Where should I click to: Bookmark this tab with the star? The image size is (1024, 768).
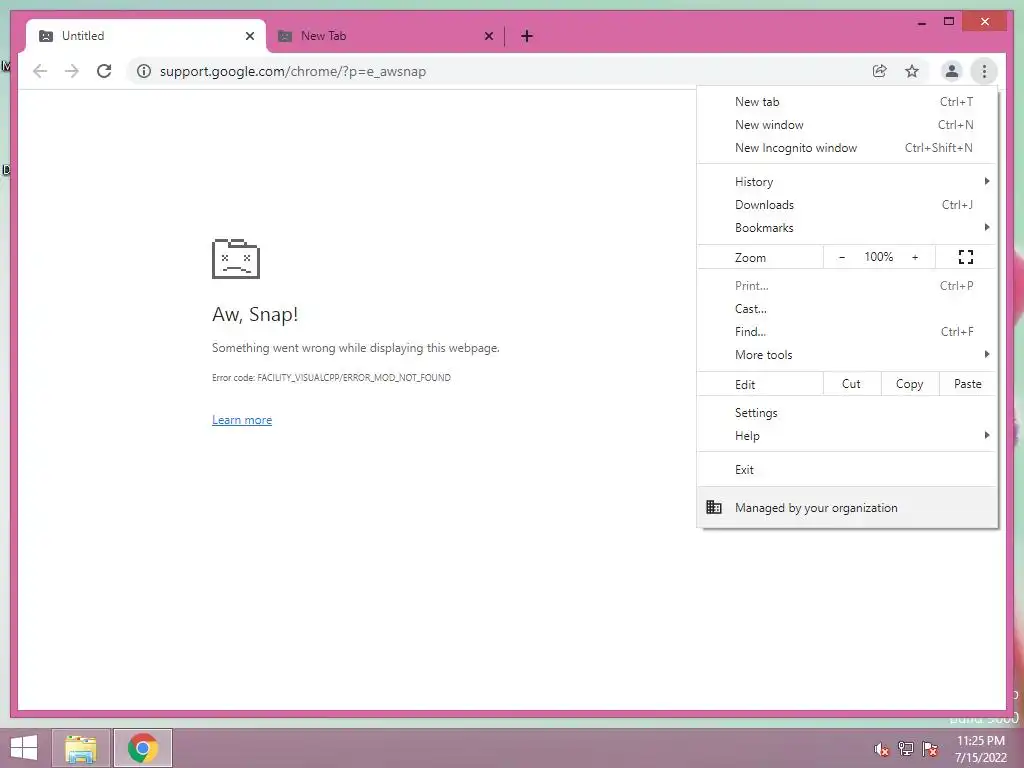point(912,71)
